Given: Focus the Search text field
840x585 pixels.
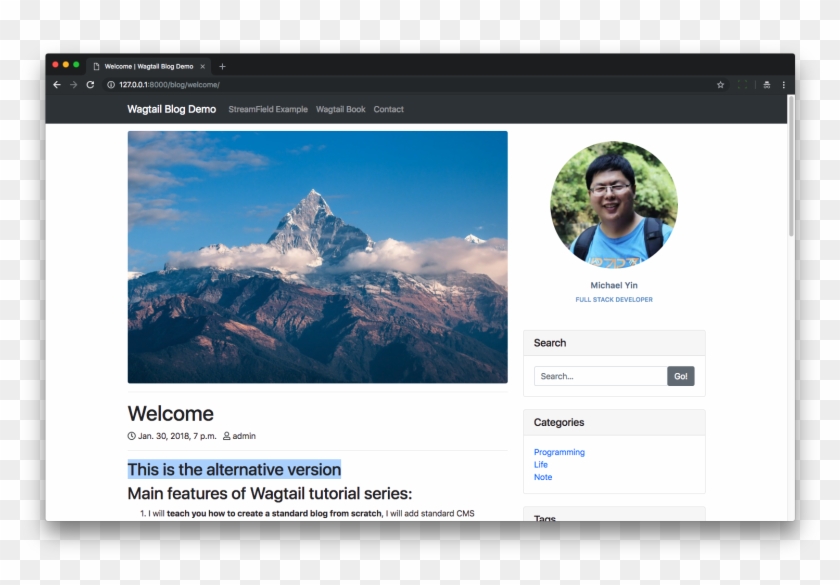Looking at the screenshot, I should pyautogui.click(x=600, y=376).
